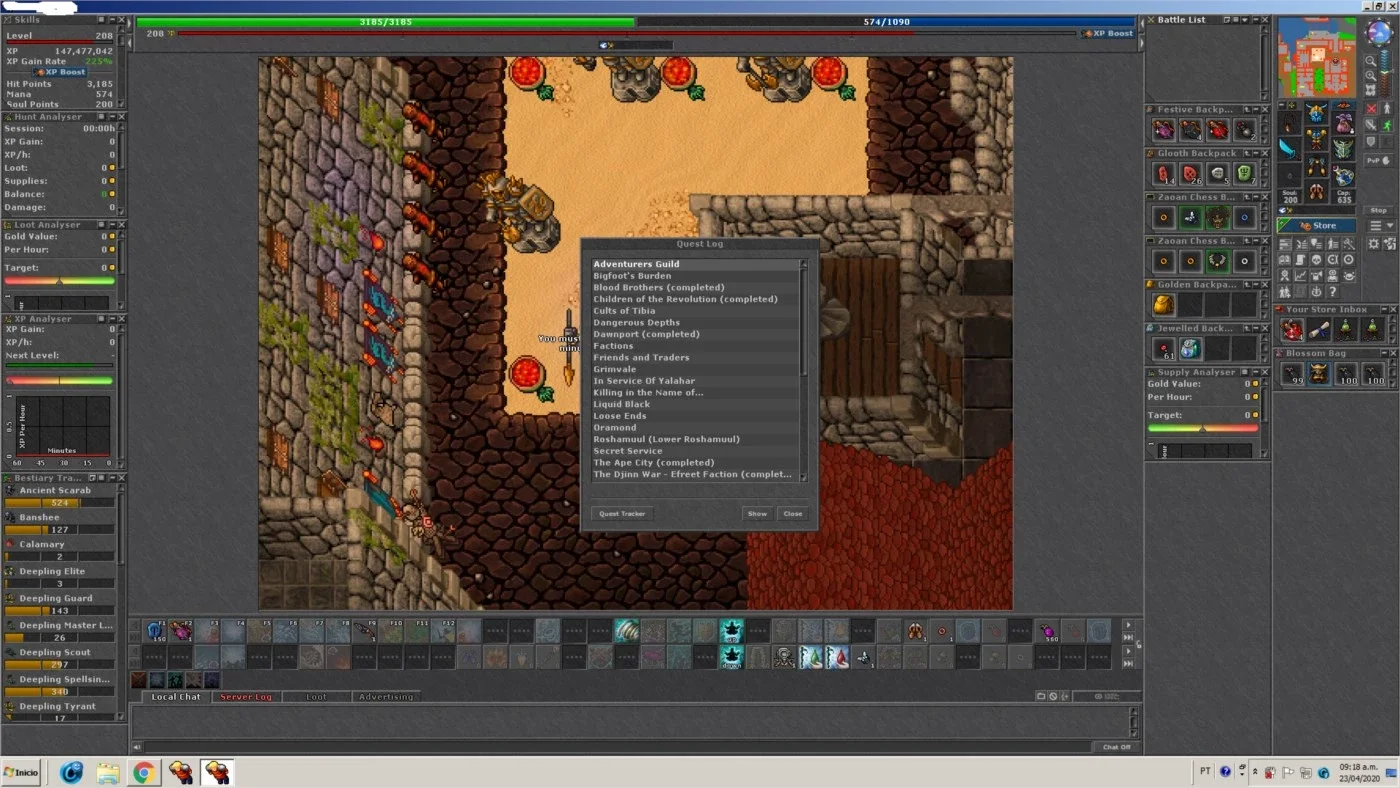
Task: Open the Server Log tab
Action: [246, 696]
